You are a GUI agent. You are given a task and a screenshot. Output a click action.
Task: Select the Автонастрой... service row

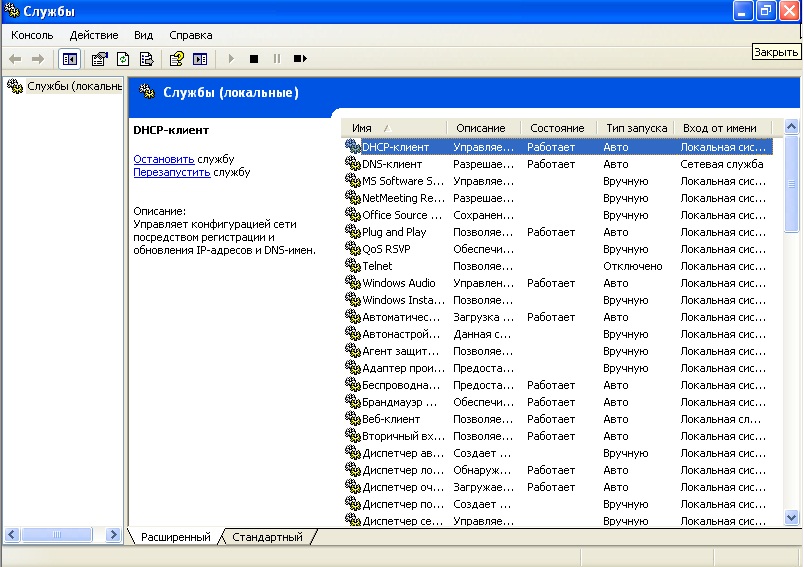[557, 334]
